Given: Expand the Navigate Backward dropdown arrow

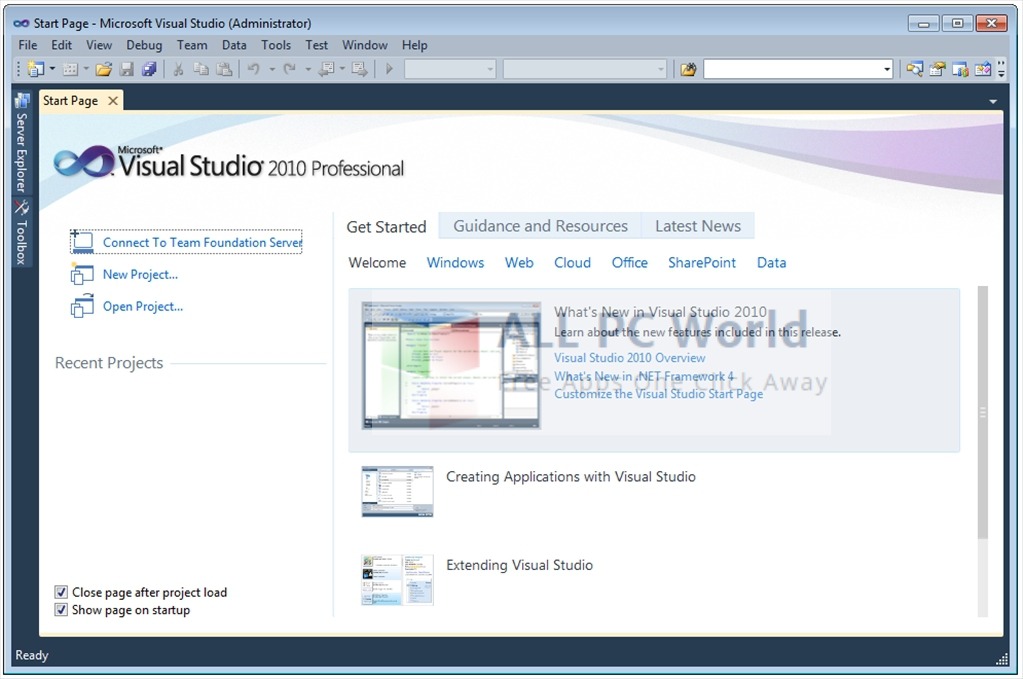Looking at the screenshot, I should [x=343, y=68].
